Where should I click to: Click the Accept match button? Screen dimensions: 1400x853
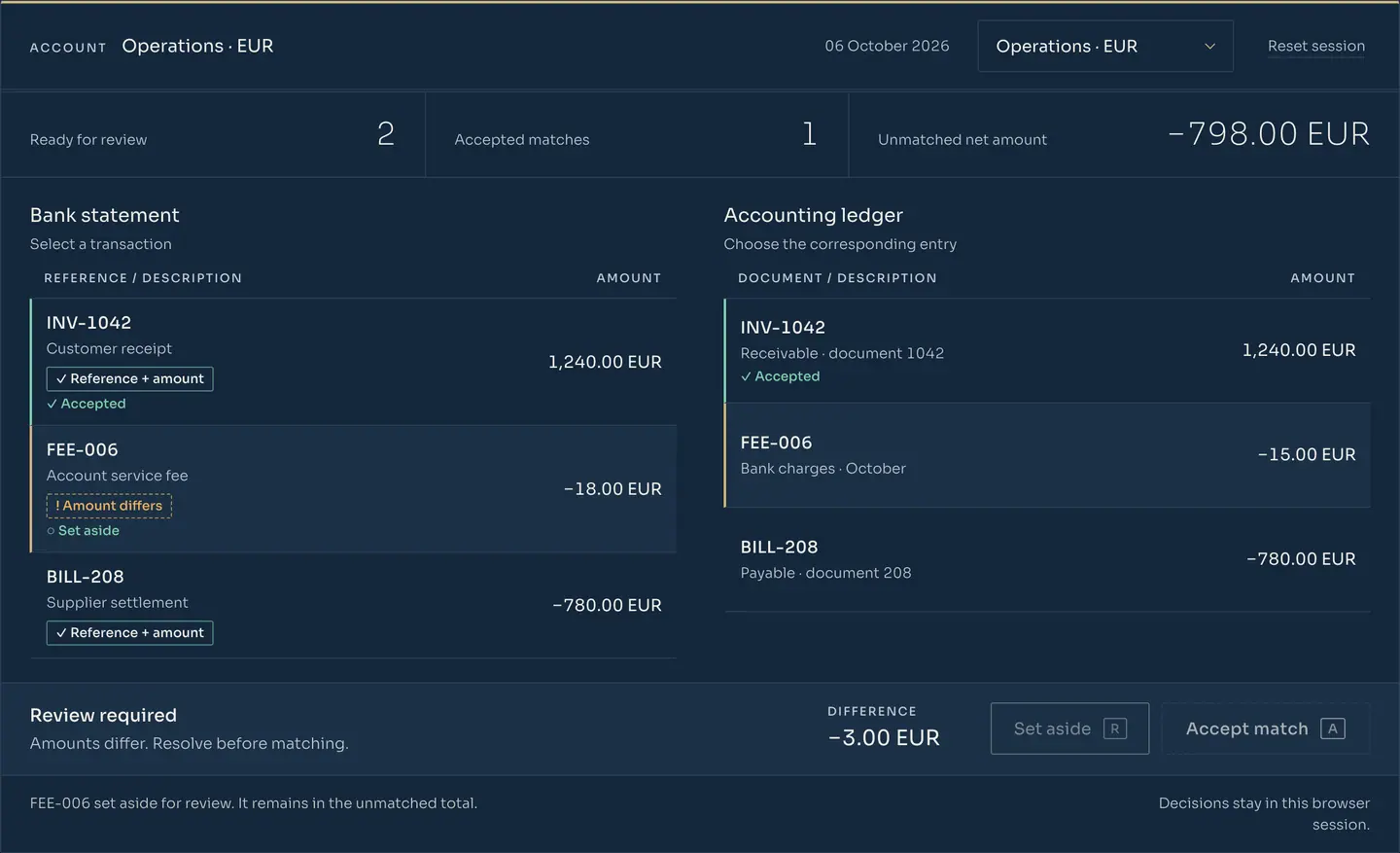pyautogui.click(x=1266, y=729)
